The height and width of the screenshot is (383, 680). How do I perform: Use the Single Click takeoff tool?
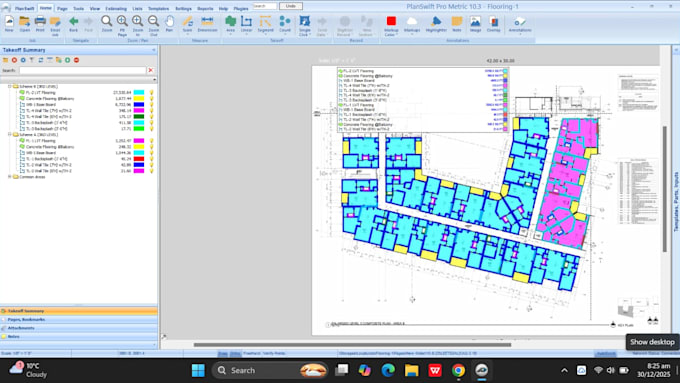click(x=305, y=25)
